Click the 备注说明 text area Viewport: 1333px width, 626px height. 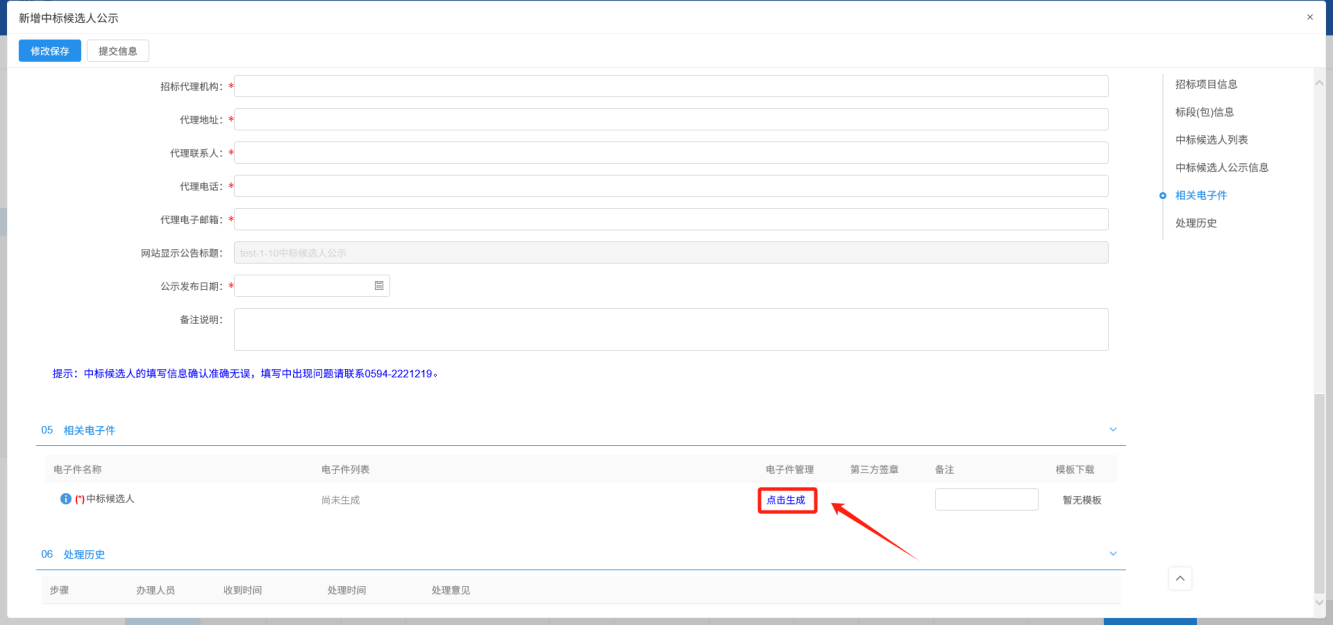pos(670,329)
